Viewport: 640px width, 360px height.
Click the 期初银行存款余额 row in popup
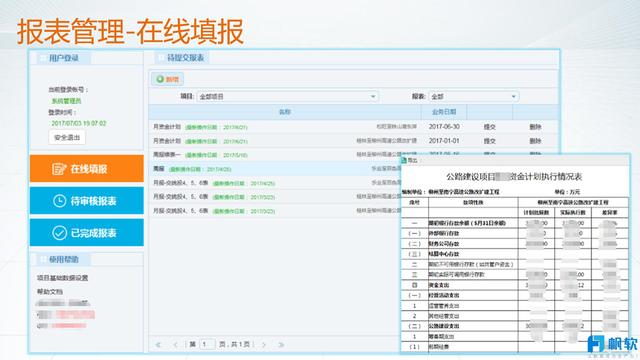click(515, 223)
